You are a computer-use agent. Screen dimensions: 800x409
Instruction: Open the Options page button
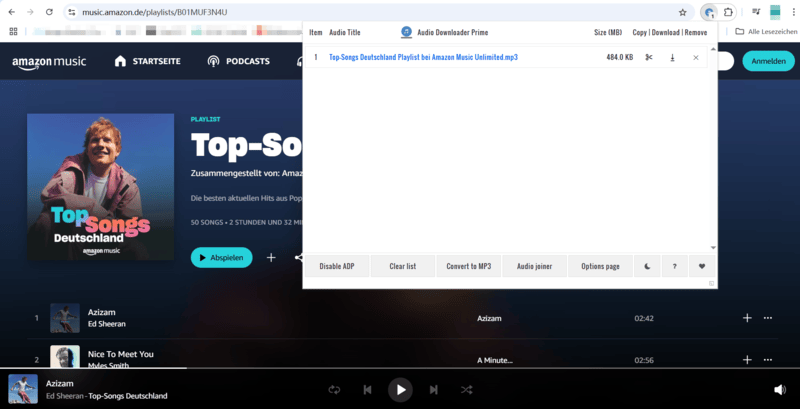click(600, 266)
